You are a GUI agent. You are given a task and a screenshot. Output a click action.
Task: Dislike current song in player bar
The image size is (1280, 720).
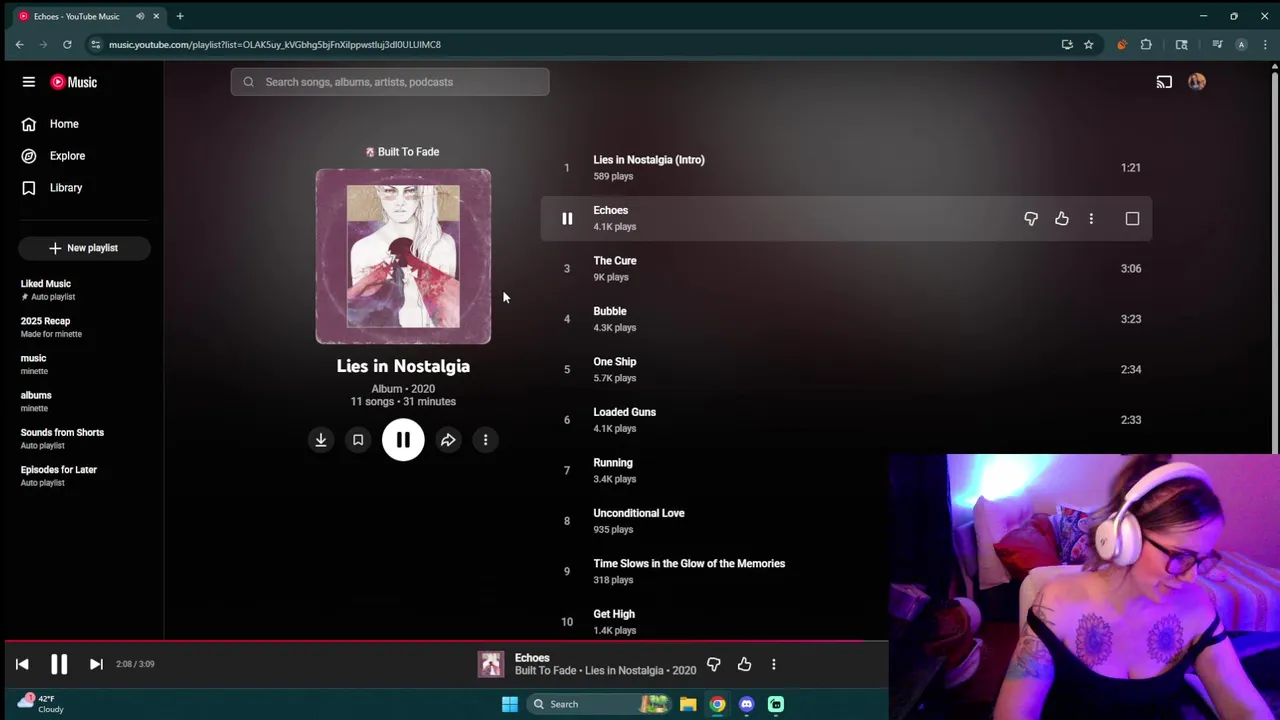coord(714,664)
